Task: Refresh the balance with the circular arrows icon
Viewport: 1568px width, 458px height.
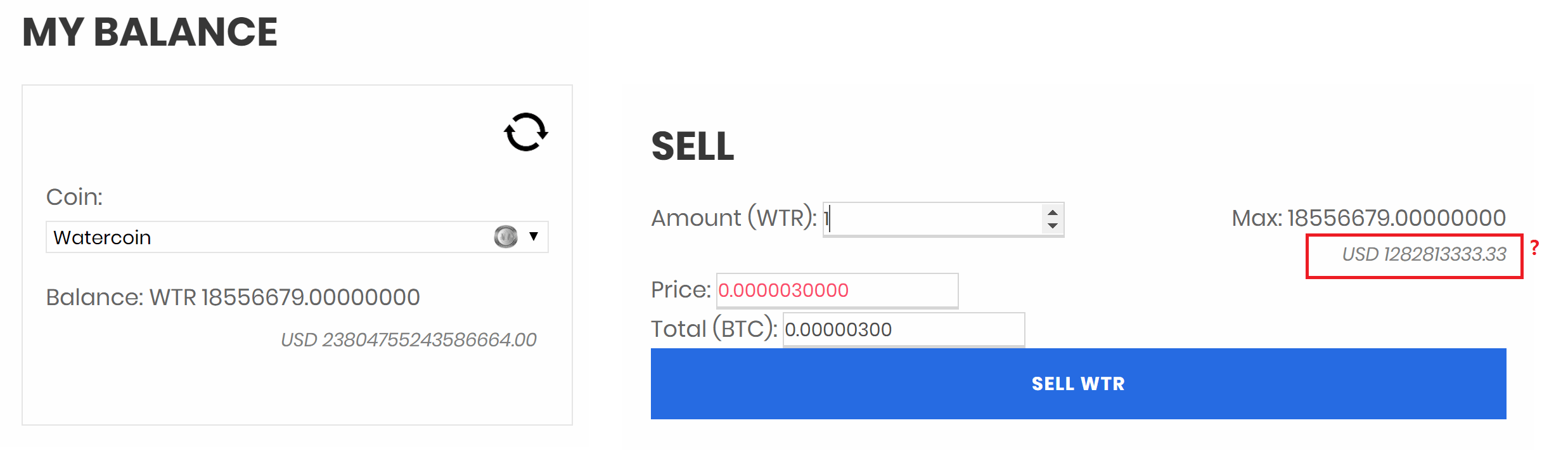Action: (525, 132)
